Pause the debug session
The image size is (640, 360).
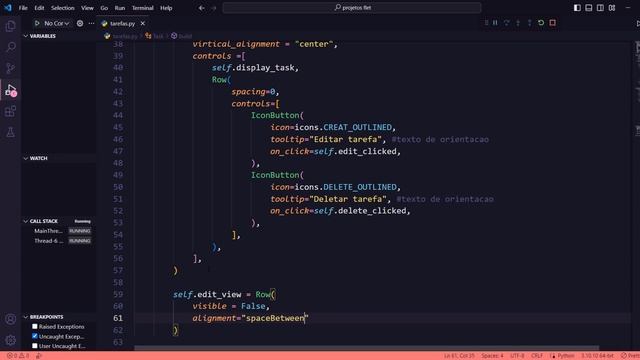pyautogui.click(x=495, y=23)
